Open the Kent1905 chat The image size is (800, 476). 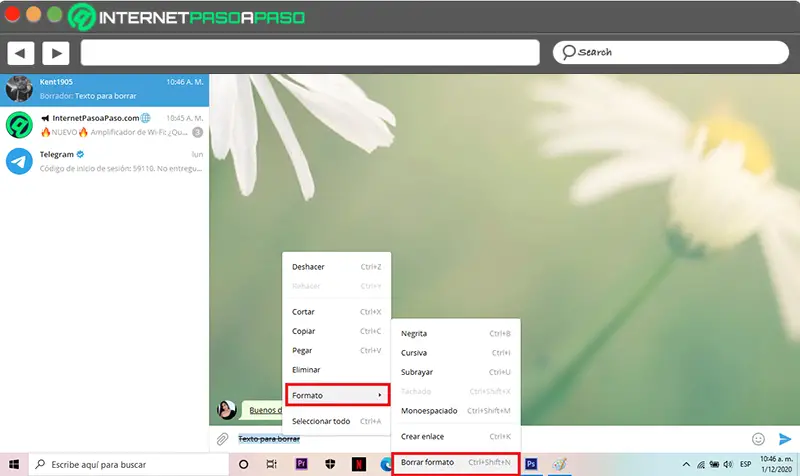[104, 89]
